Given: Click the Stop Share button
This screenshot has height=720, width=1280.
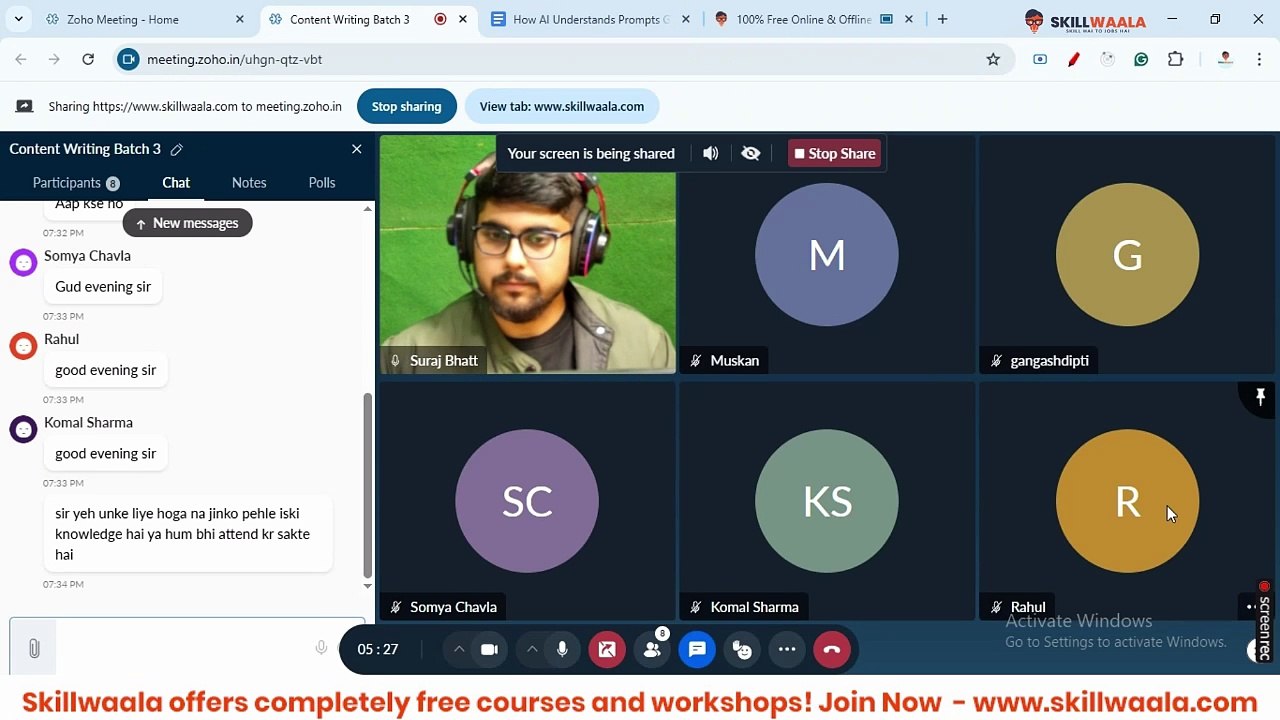Looking at the screenshot, I should pyautogui.click(x=834, y=153).
